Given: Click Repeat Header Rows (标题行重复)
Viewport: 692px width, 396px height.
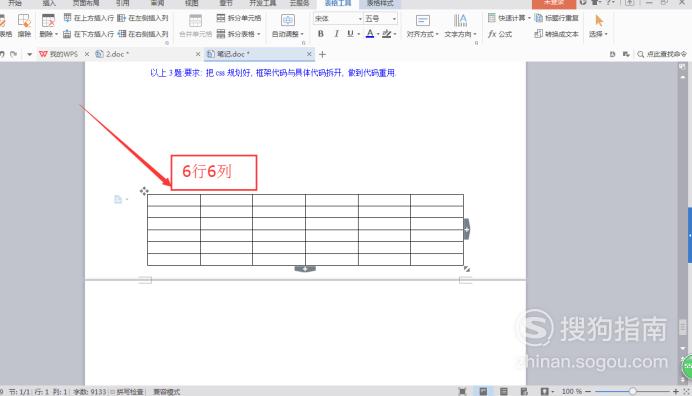Looking at the screenshot, I should [x=557, y=18].
